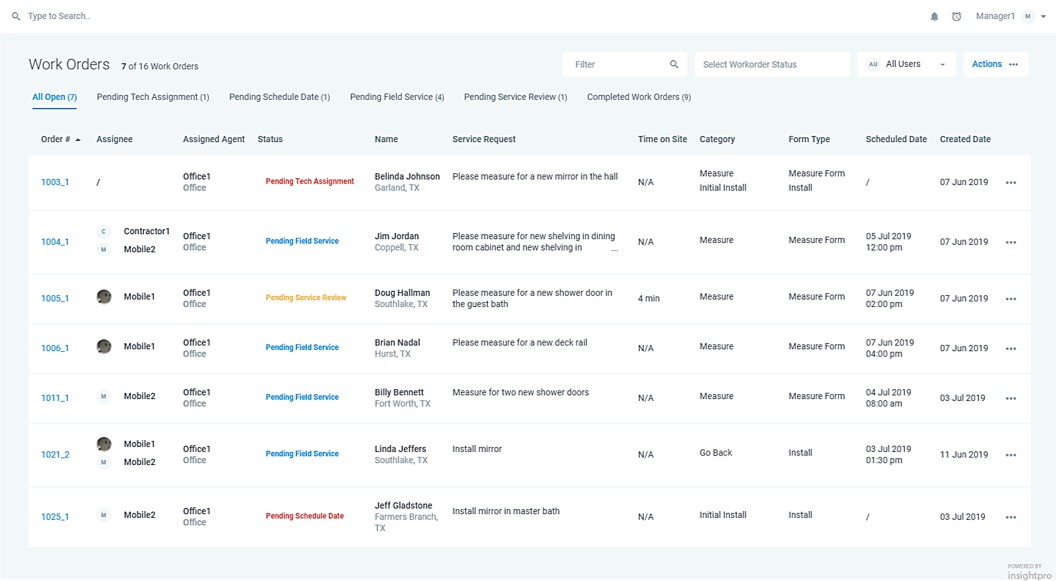
Task: Open row menu for order 1005_1
Action: coord(1011,299)
